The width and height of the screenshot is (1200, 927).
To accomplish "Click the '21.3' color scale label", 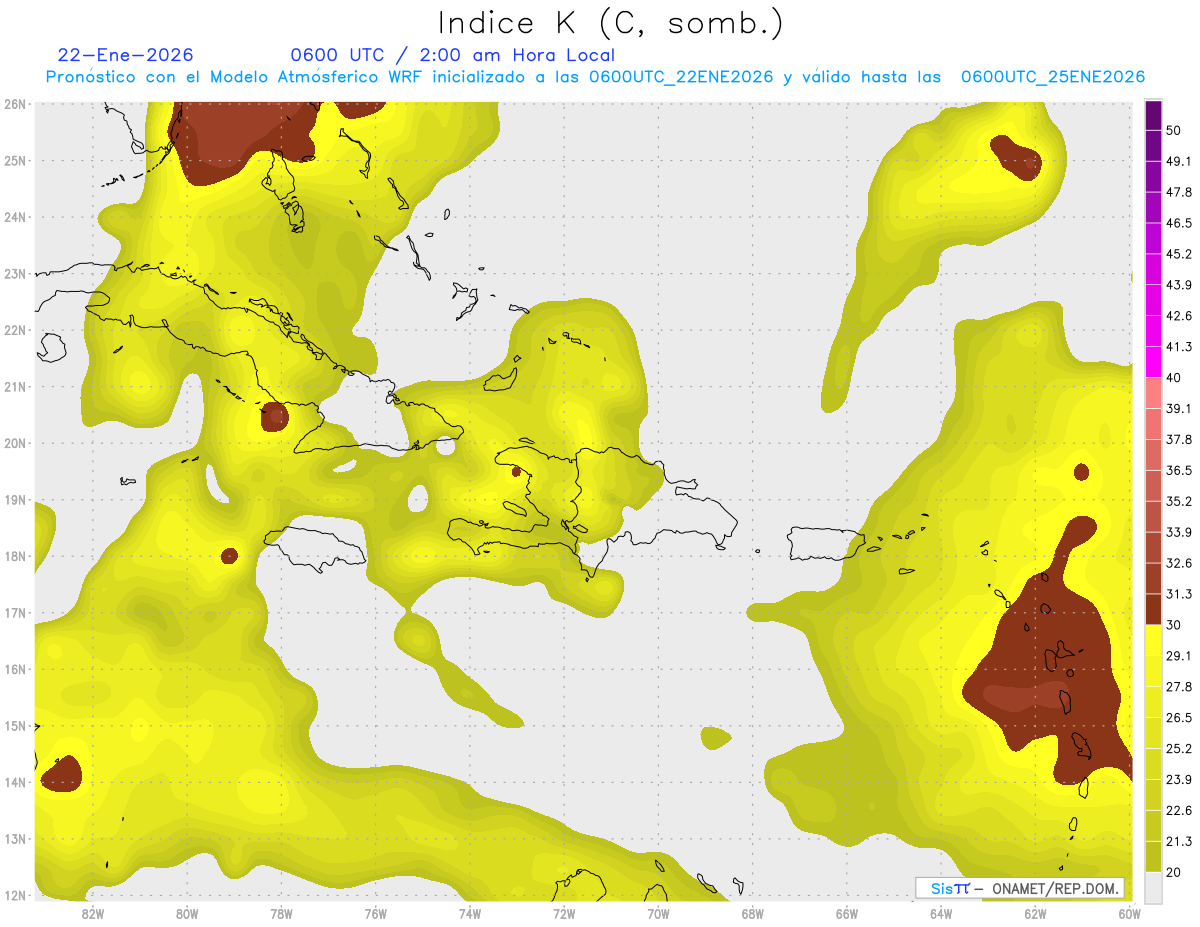I will [x=1178, y=841].
